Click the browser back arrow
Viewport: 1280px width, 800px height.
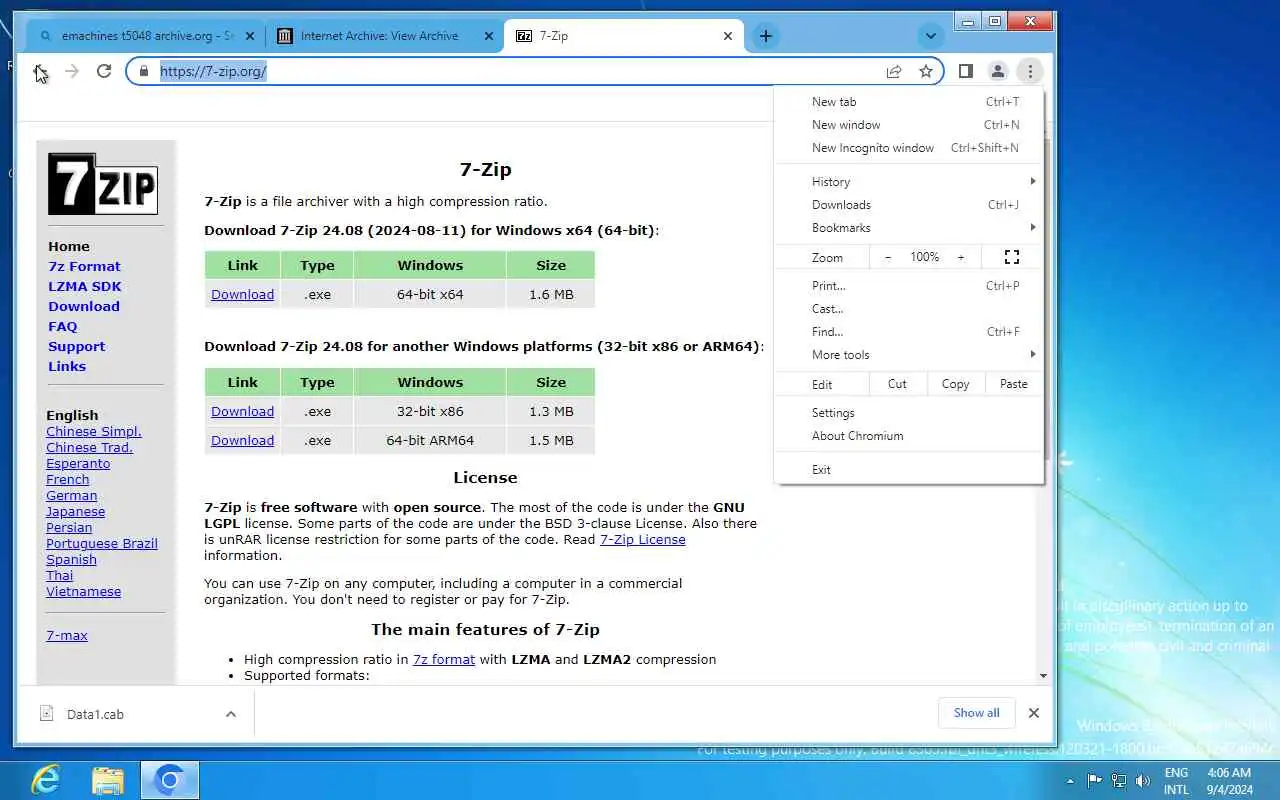39,71
